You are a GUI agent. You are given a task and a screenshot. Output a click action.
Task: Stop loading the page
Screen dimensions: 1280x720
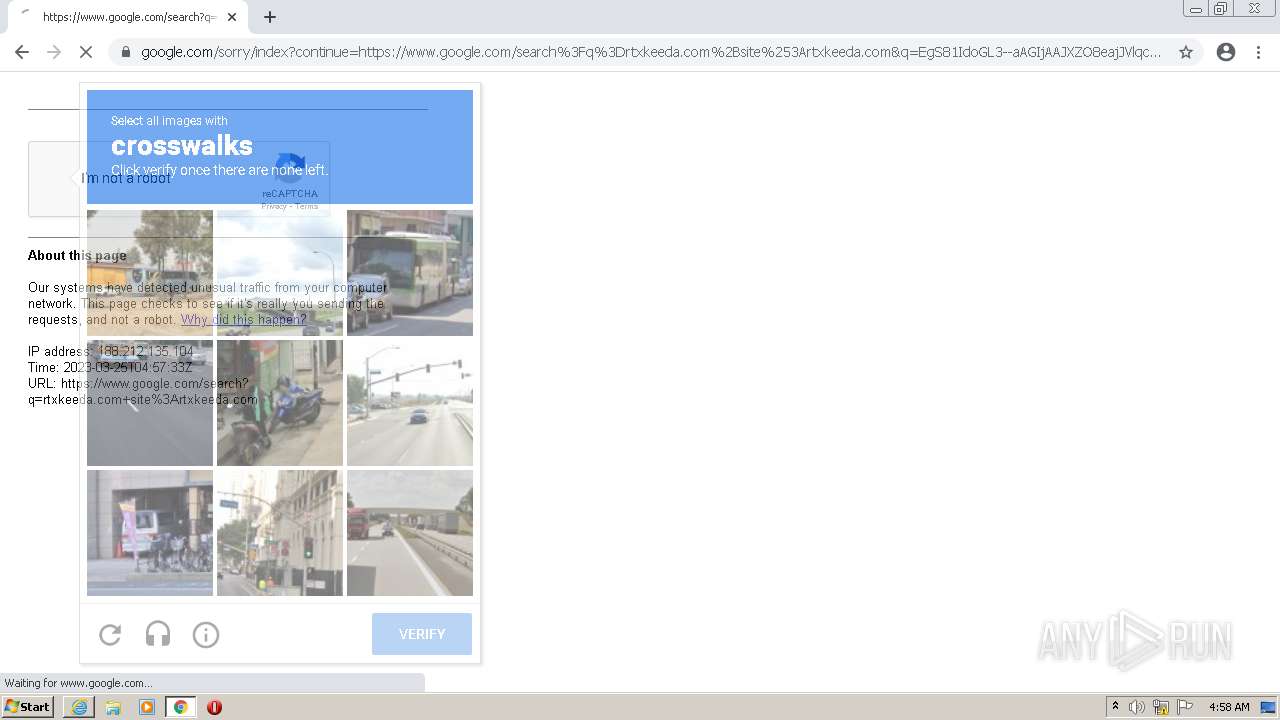(86, 52)
